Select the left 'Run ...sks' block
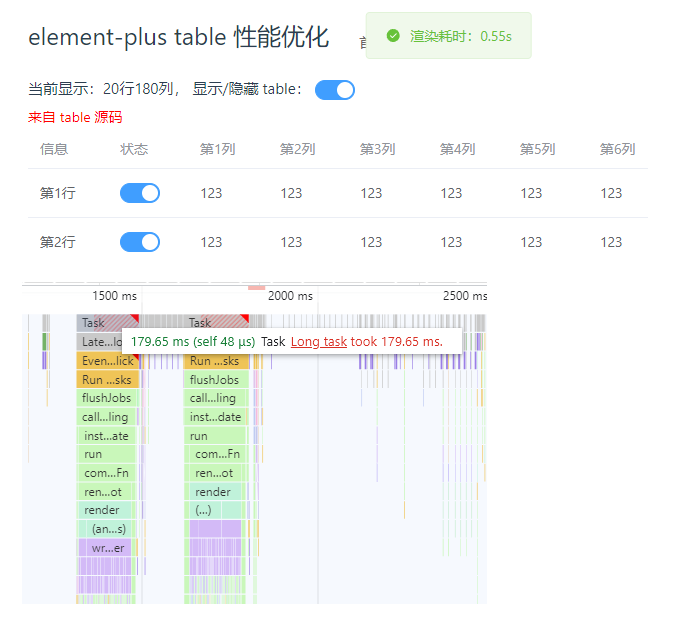The width and height of the screenshot is (678, 618). [108, 380]
